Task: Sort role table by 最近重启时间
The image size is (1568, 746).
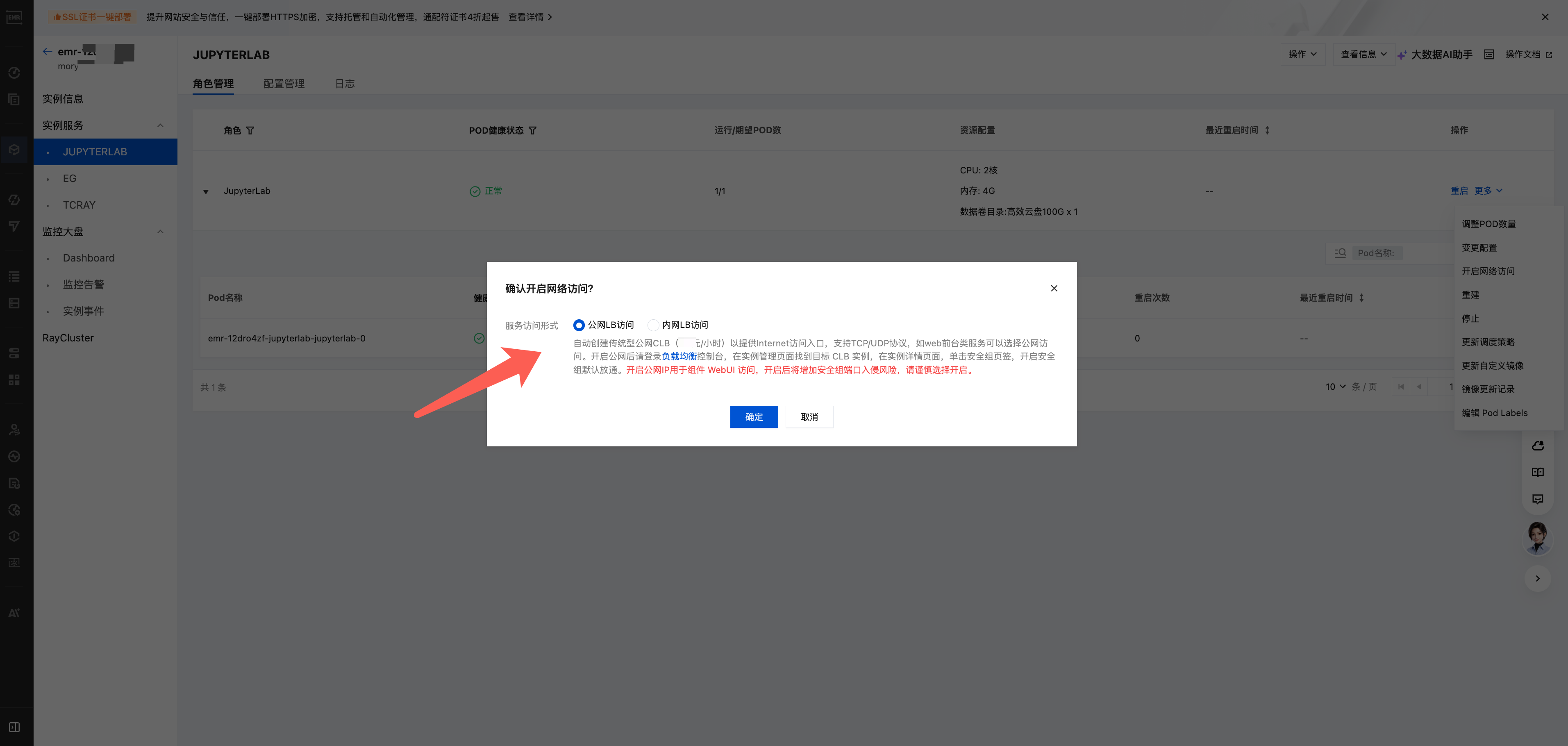Action: click(x=1267, y=130)
